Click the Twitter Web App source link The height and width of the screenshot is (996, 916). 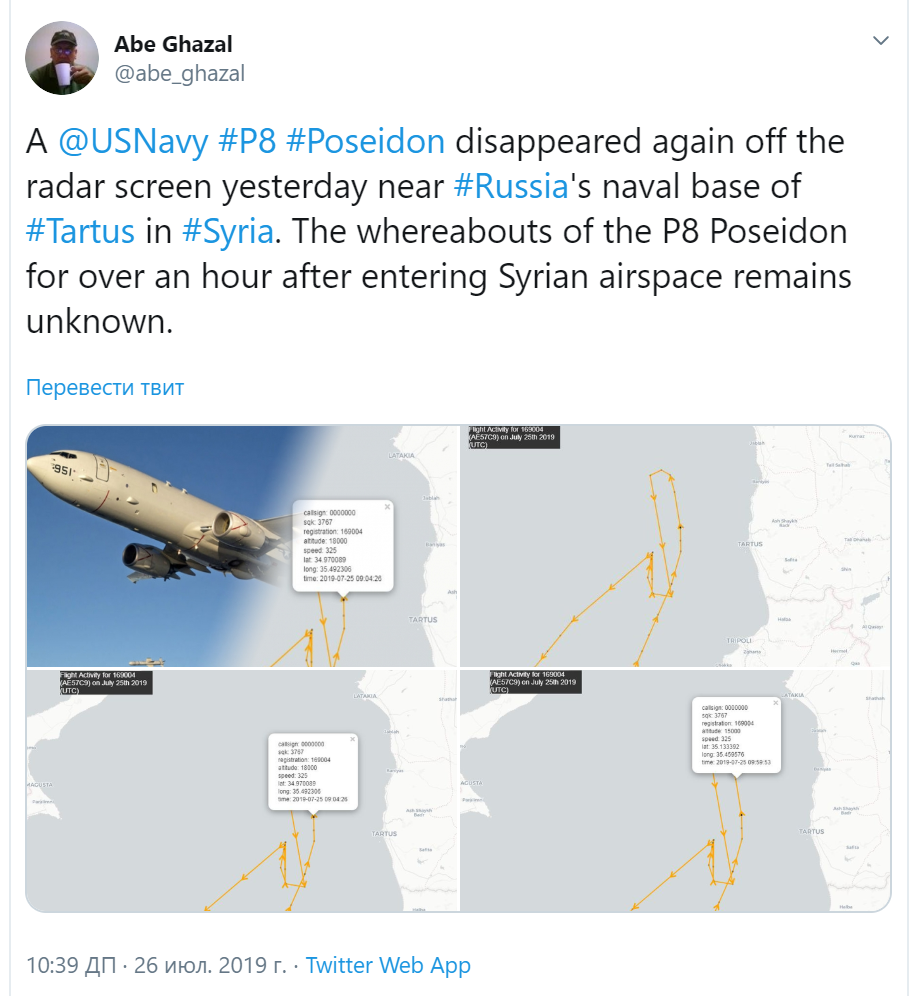click(388, 966)
